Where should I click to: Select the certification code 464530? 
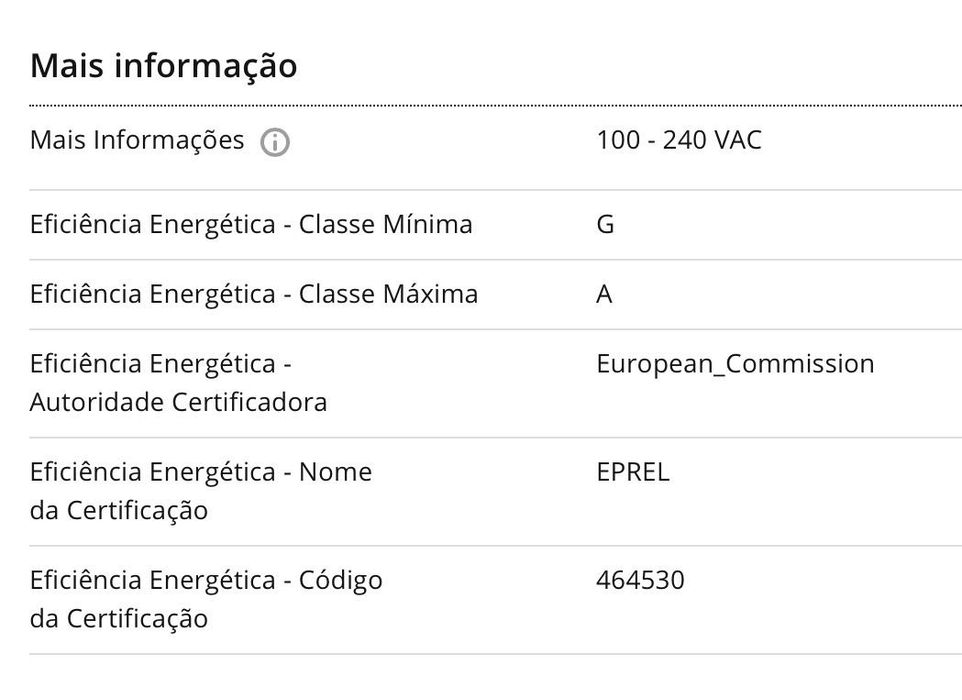tap(640, 580)
